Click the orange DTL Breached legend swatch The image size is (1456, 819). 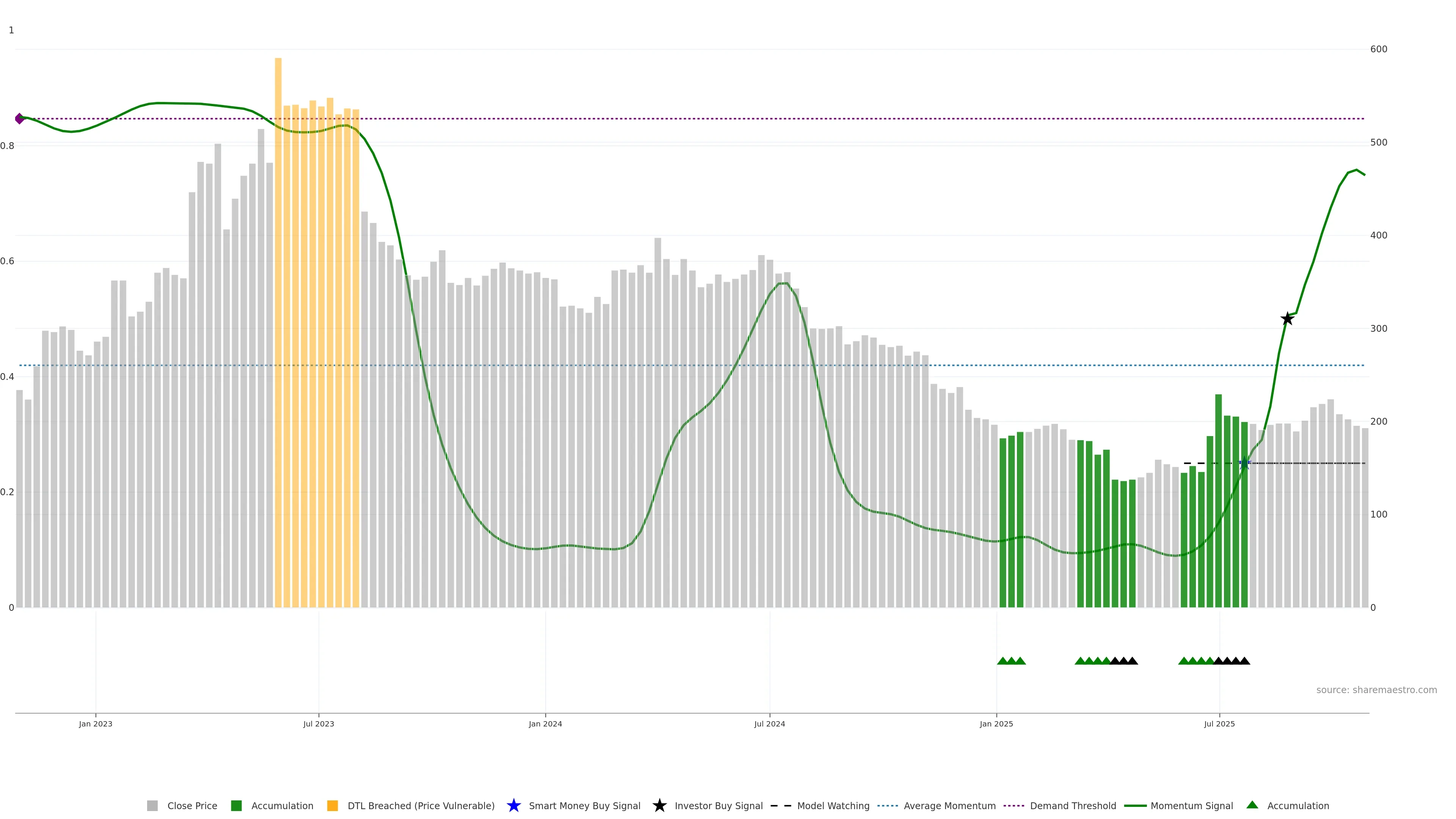(333, 805)
